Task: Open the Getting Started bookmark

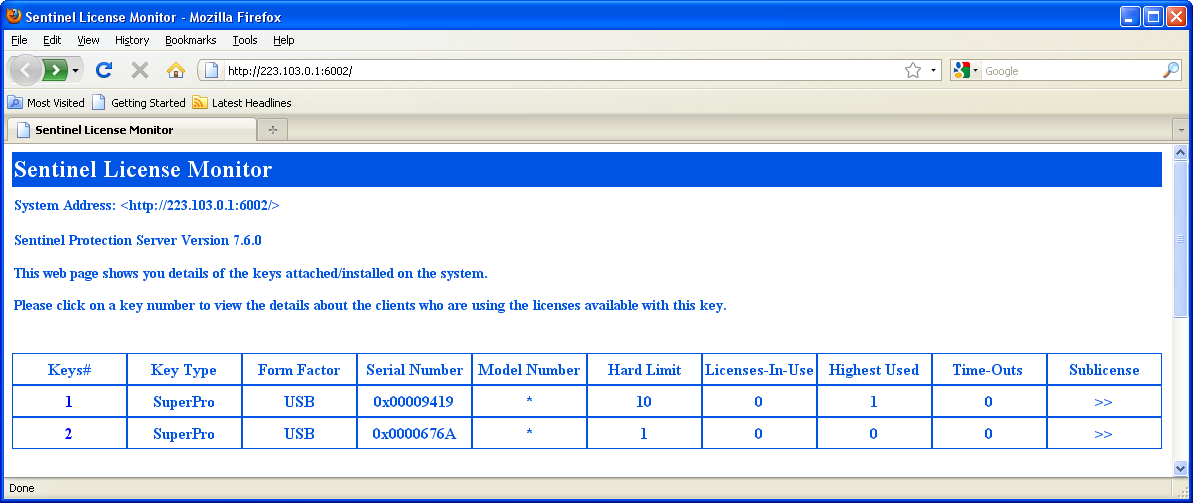Action: [x=139, y=103]
